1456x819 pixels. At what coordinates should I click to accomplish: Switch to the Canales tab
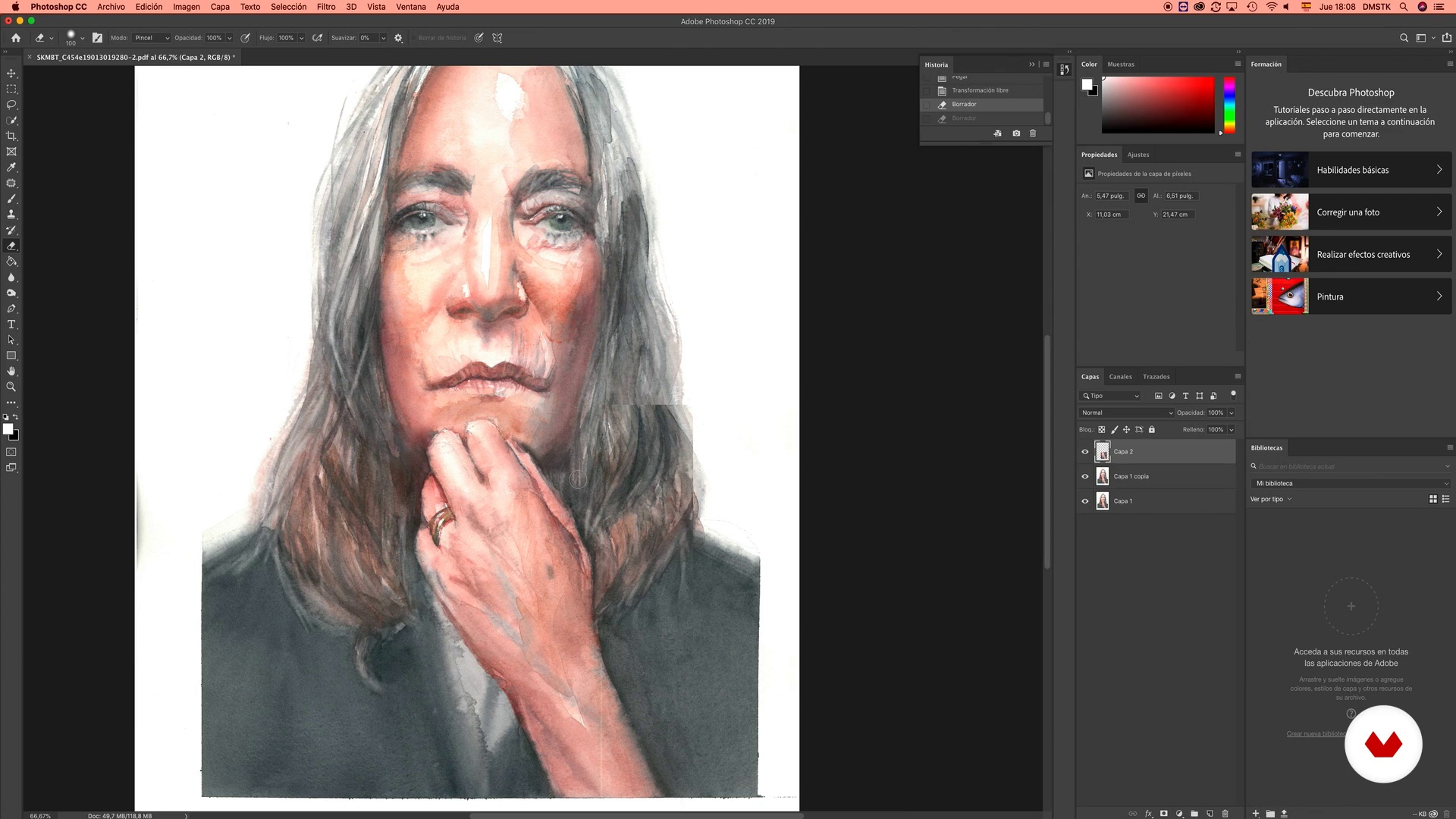click(1120, 377)
